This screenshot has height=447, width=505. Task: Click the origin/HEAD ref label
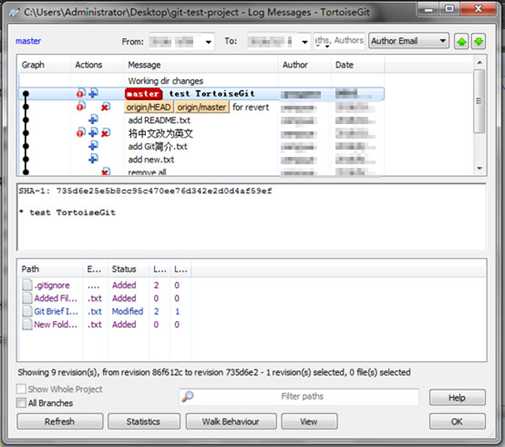click(x=149, y=107)
